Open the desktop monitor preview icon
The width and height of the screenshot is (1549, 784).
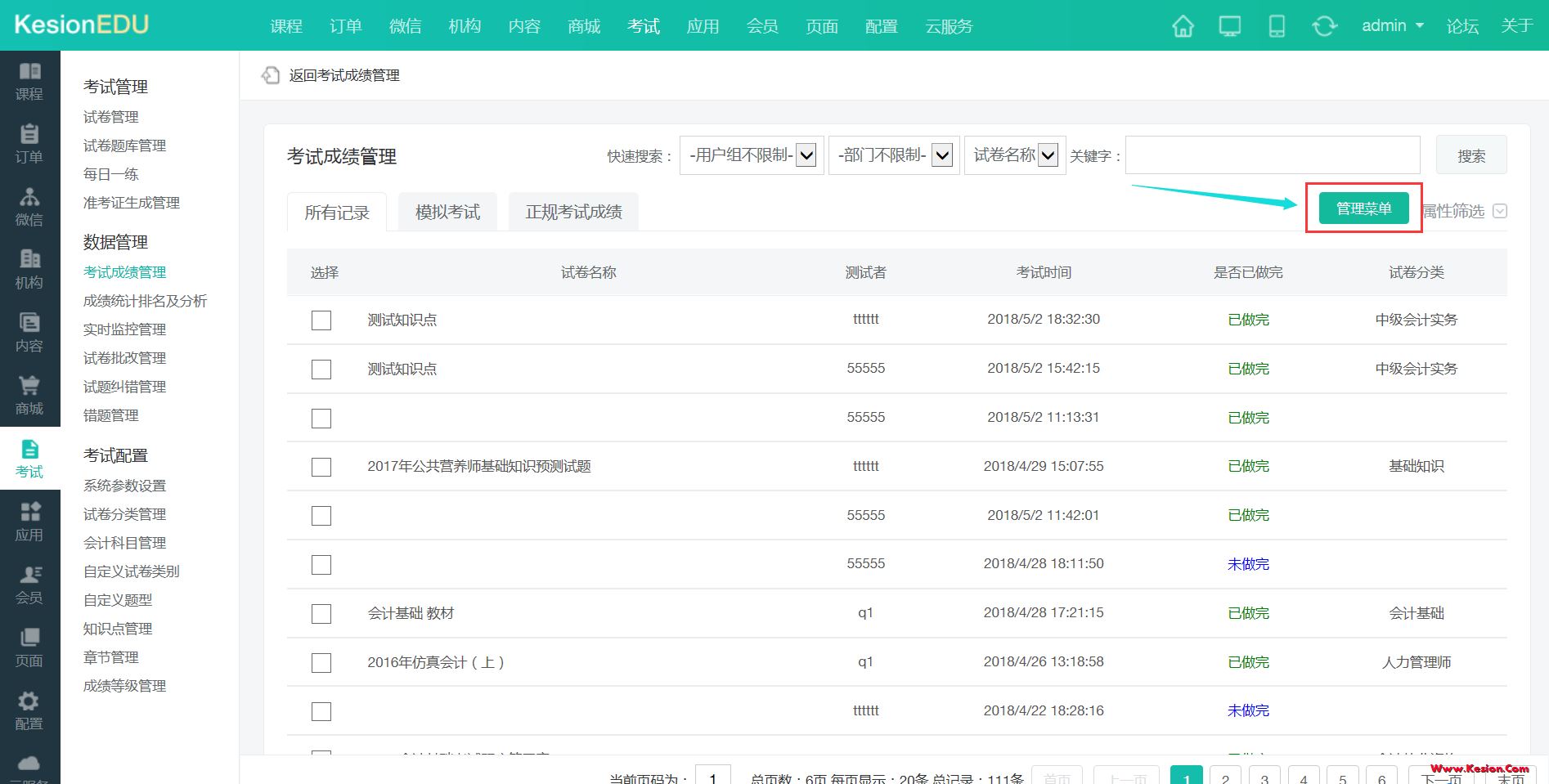coord(1229,26)
